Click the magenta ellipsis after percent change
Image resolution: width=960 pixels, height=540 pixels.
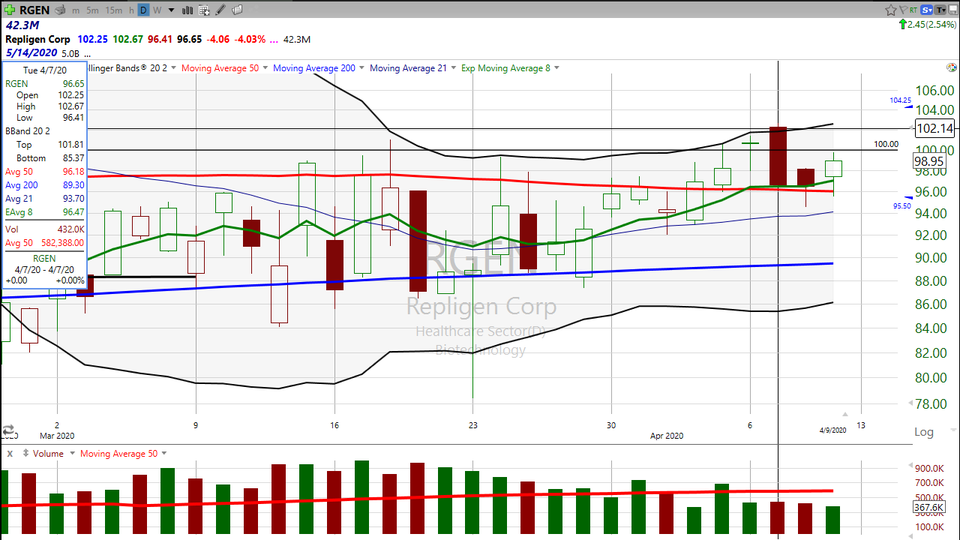click(273, 40)
